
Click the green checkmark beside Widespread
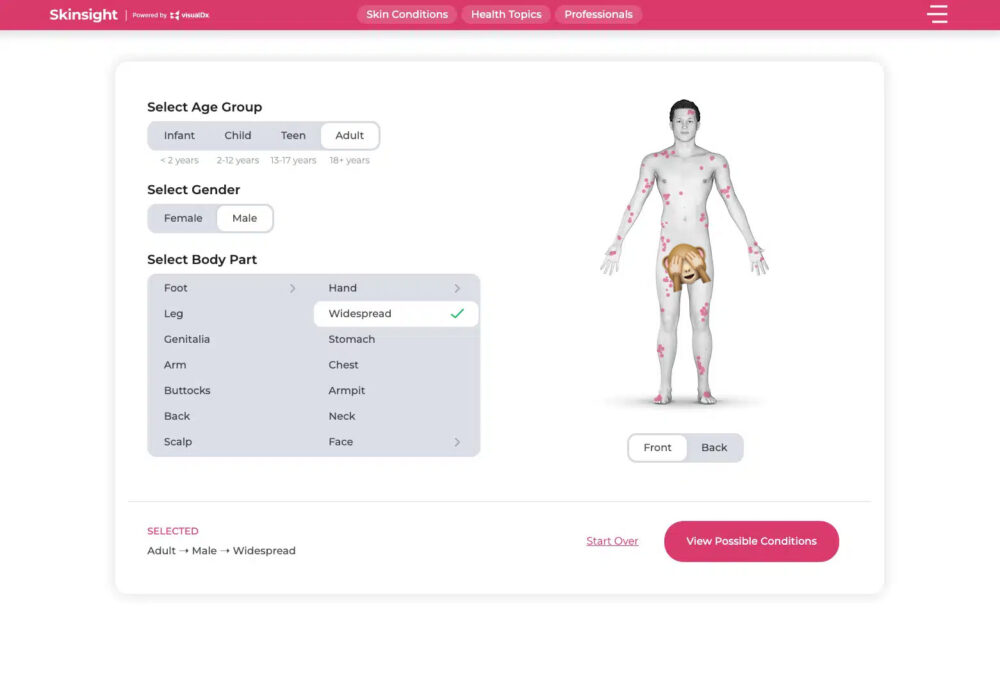click(457, 314)
